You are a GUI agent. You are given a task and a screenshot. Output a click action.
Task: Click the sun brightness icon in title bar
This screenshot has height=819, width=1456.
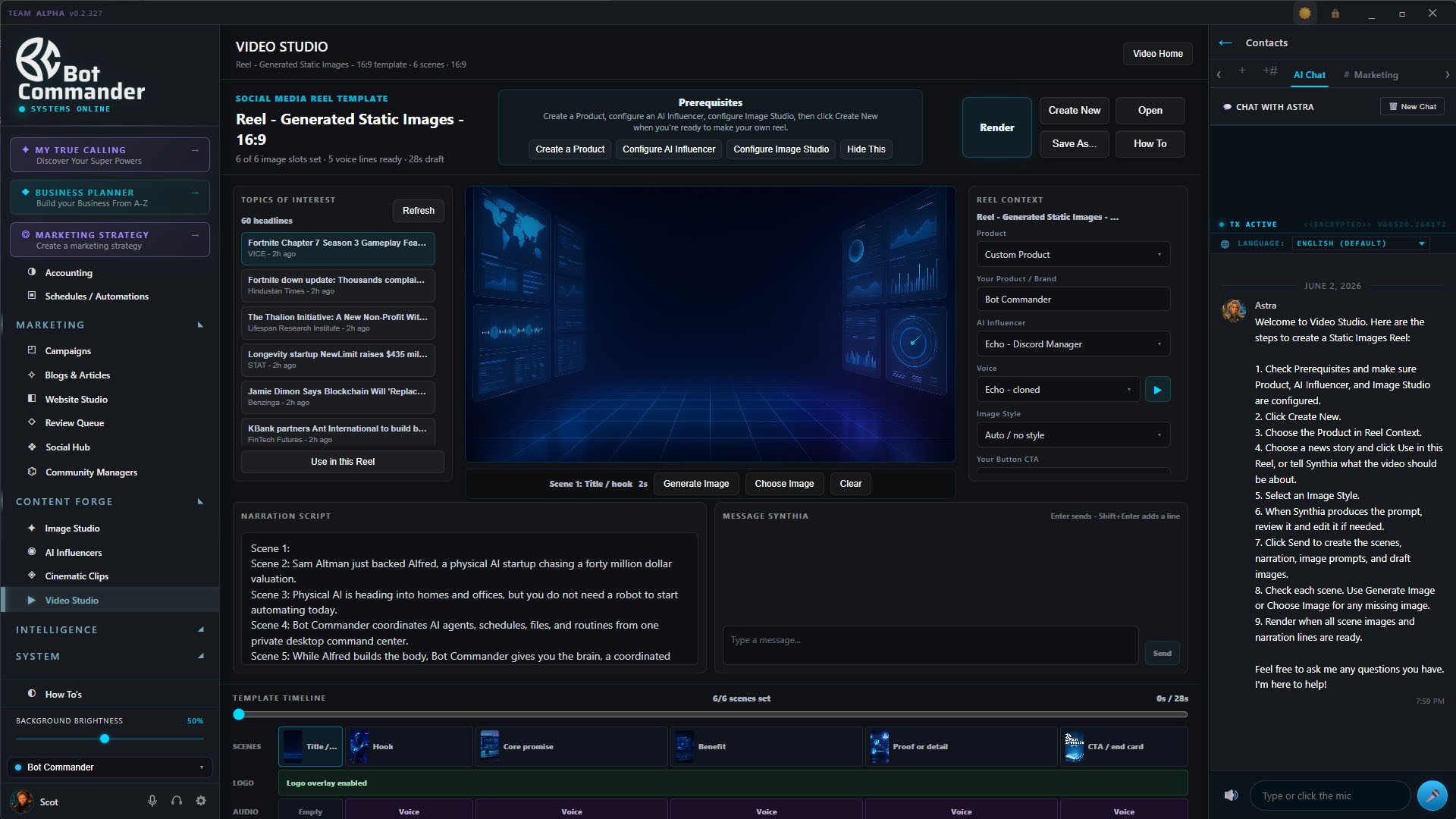[1305, 13]
